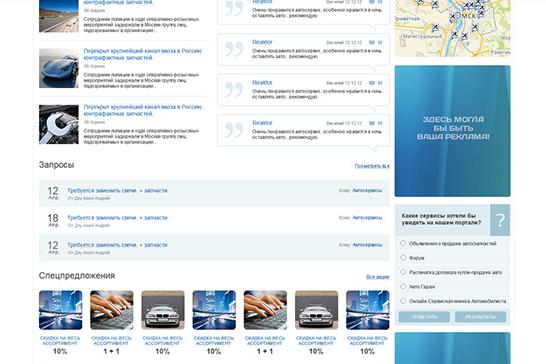
Task: Click comment icon in third Reaktor review
Action: 372,83
